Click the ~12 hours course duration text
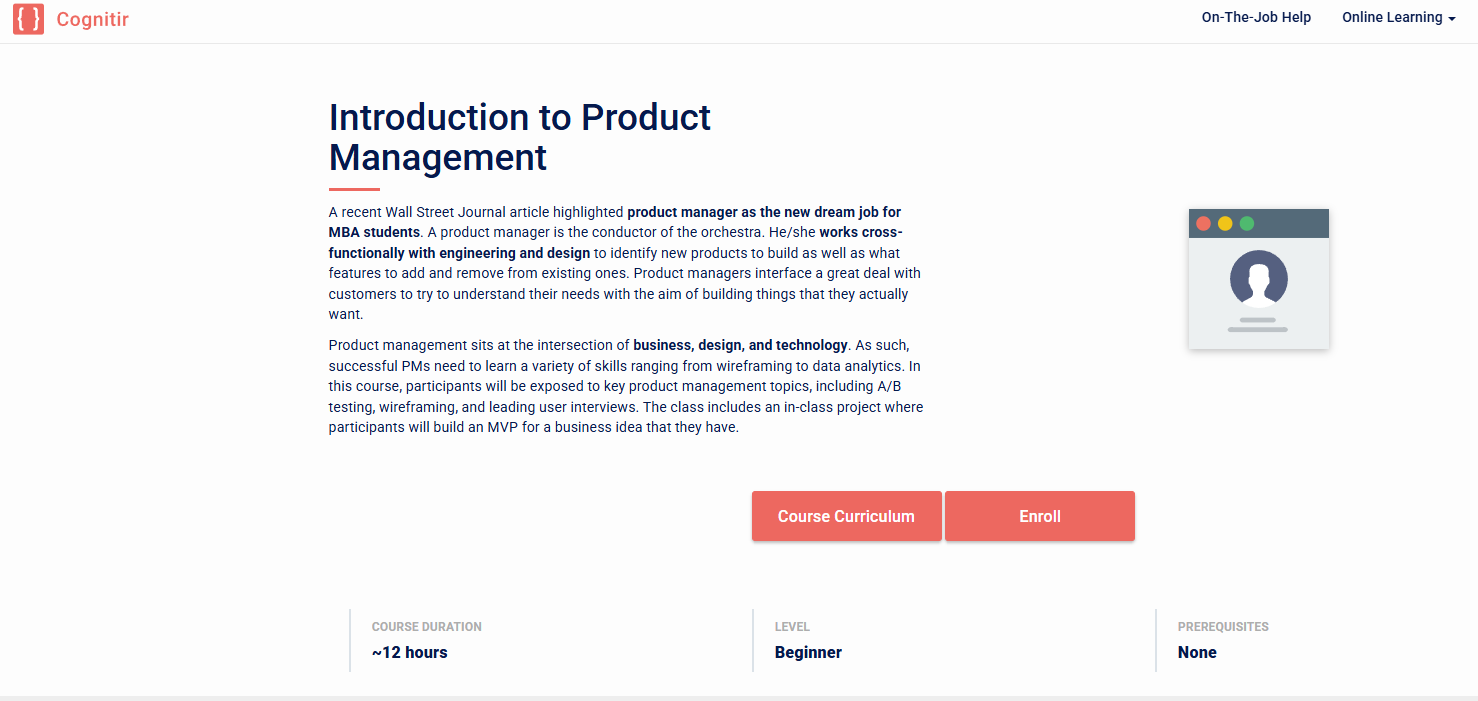This screenshot has height=701, width=1478. [408, 652]
